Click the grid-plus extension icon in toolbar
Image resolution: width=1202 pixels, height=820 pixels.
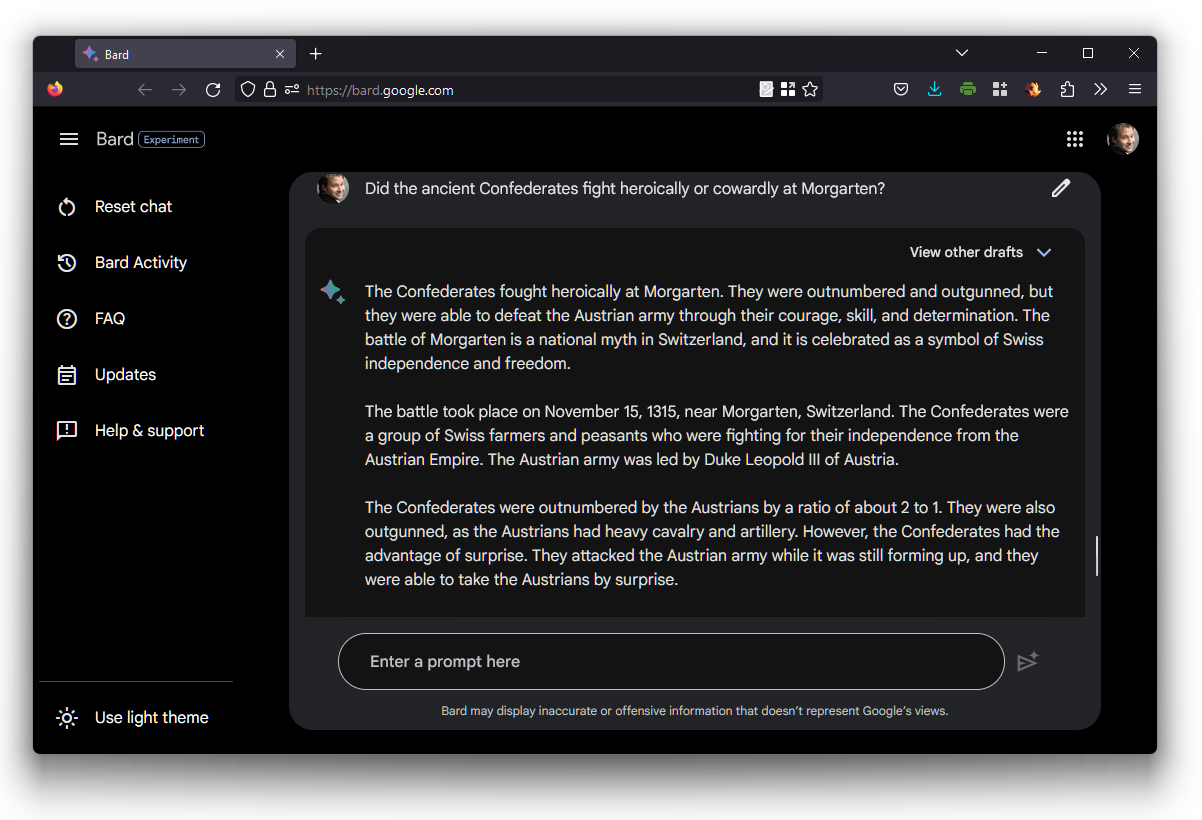(x=1000, y=90)
